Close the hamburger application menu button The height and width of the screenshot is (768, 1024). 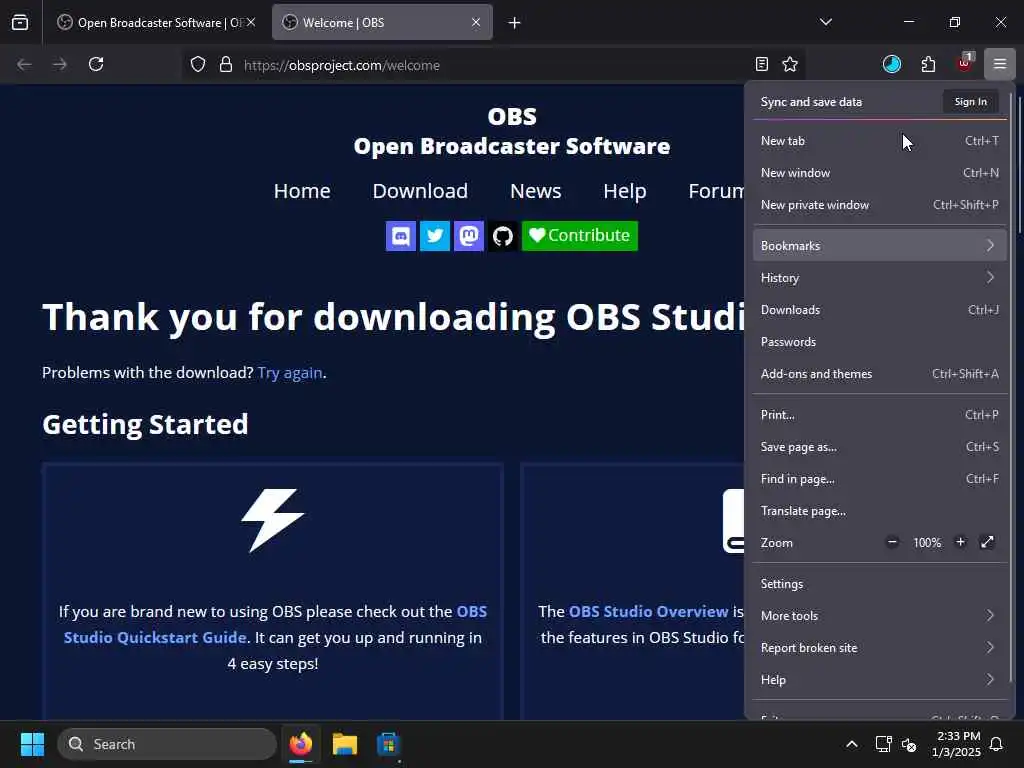pos(1000,64)
